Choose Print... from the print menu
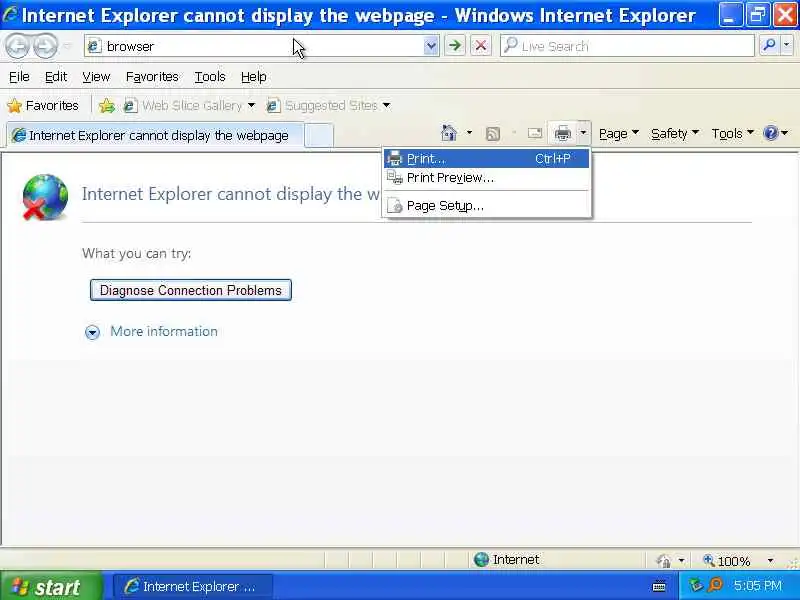Viewport: 800px width, 600px height. pos(486,159)
